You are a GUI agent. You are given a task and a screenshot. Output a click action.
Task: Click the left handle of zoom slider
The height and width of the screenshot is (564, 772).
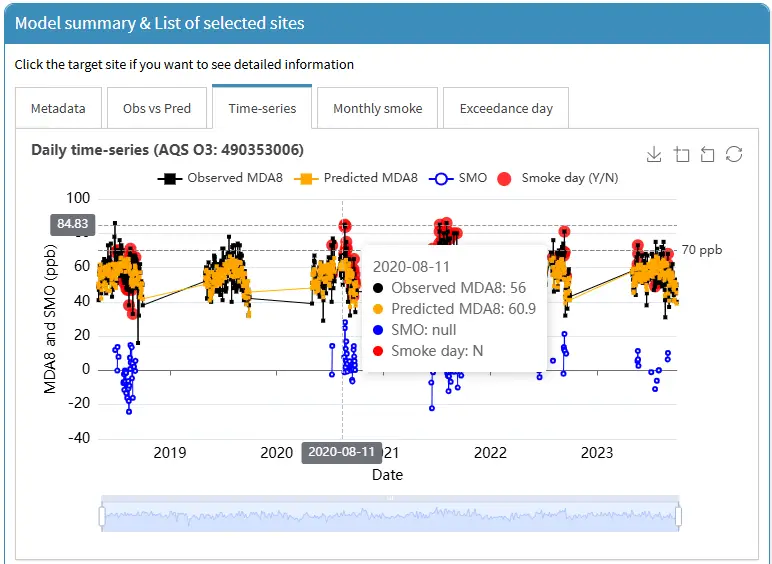[102, 516]
